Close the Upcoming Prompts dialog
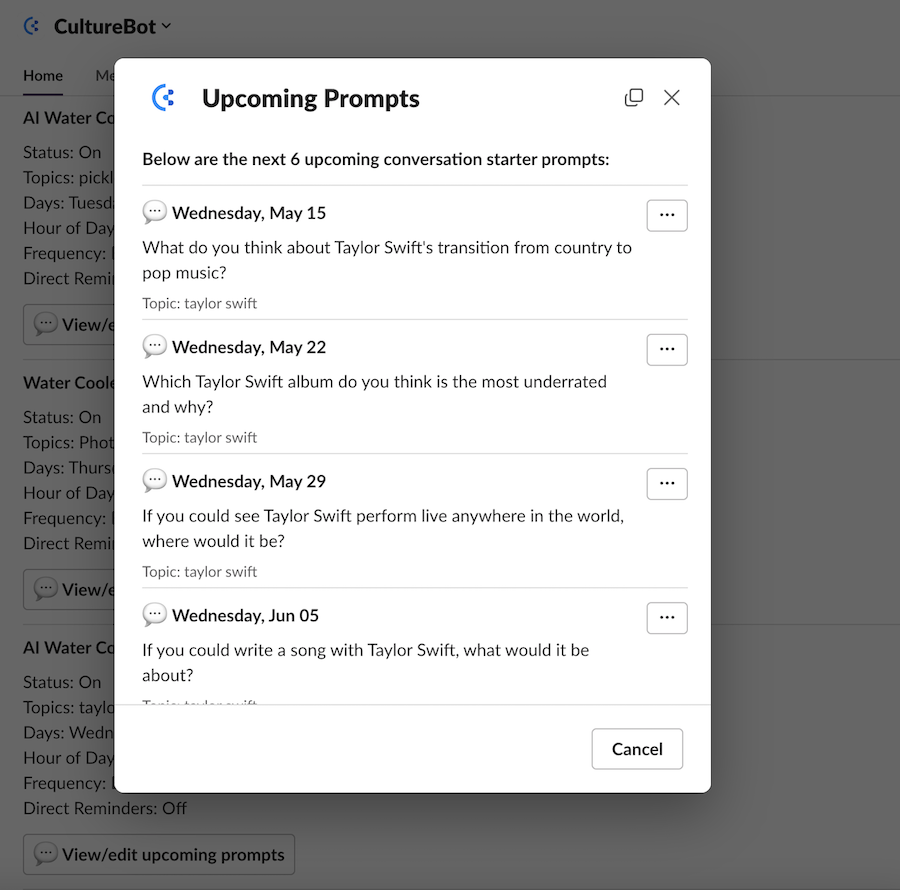This screenshot has height=890, width=900. (672, 98)
